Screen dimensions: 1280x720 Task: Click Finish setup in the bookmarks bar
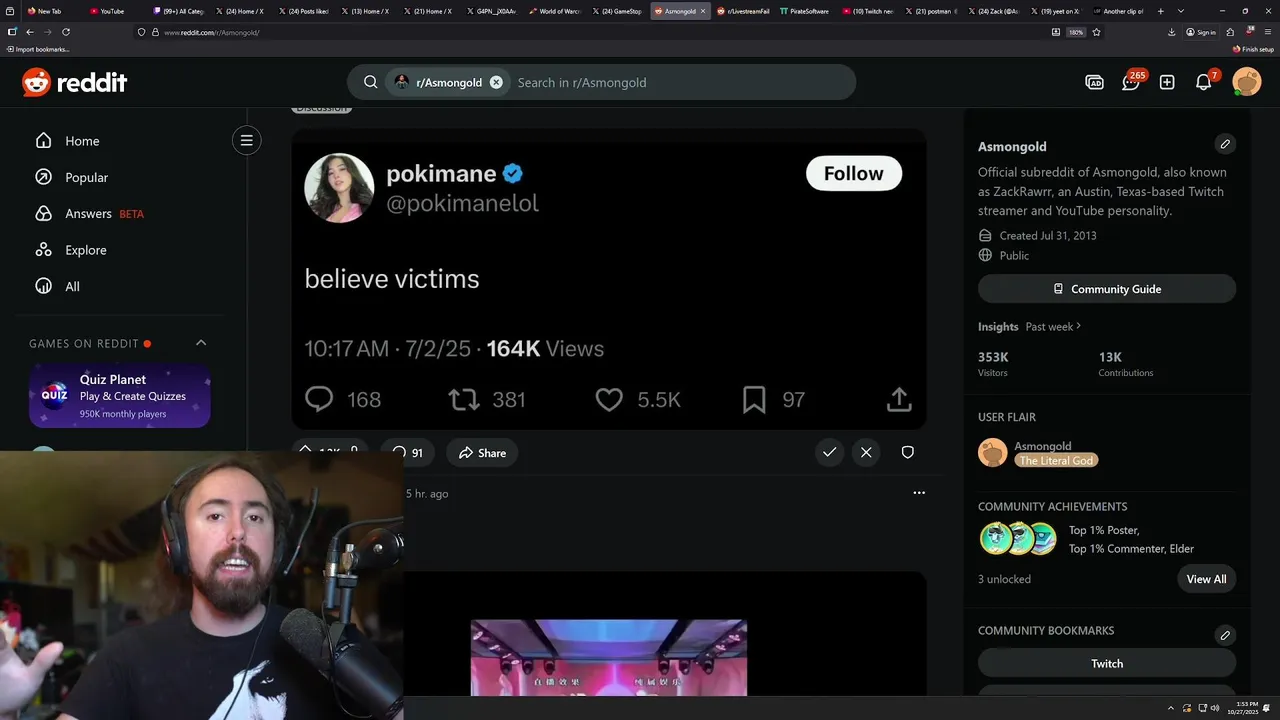[1253, 49]
